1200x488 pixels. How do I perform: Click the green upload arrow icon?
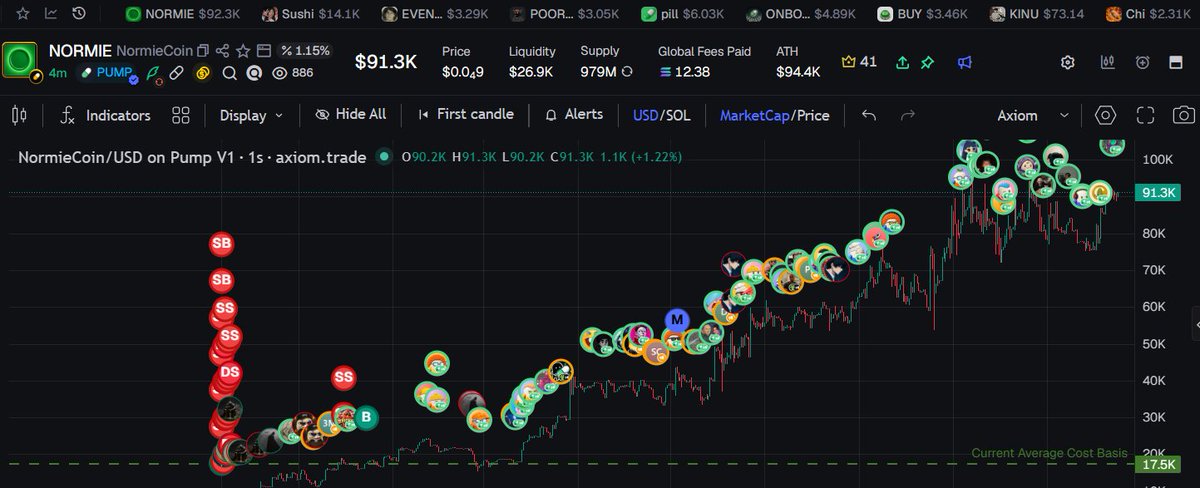(903, 62)
